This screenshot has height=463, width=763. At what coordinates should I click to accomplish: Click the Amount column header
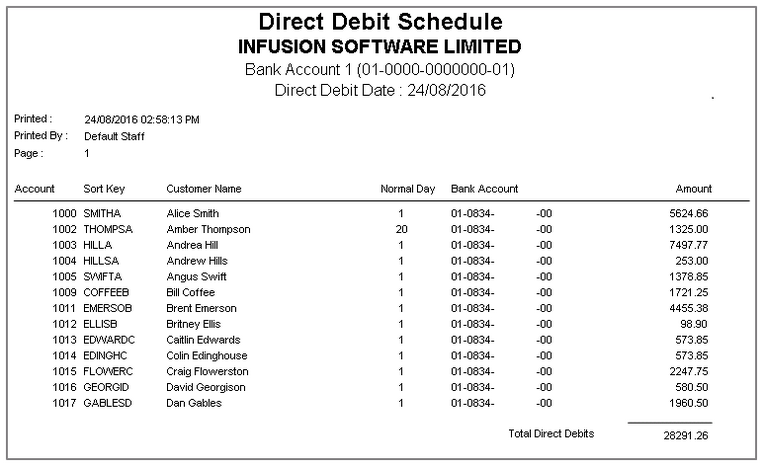(x=693, y=189)
